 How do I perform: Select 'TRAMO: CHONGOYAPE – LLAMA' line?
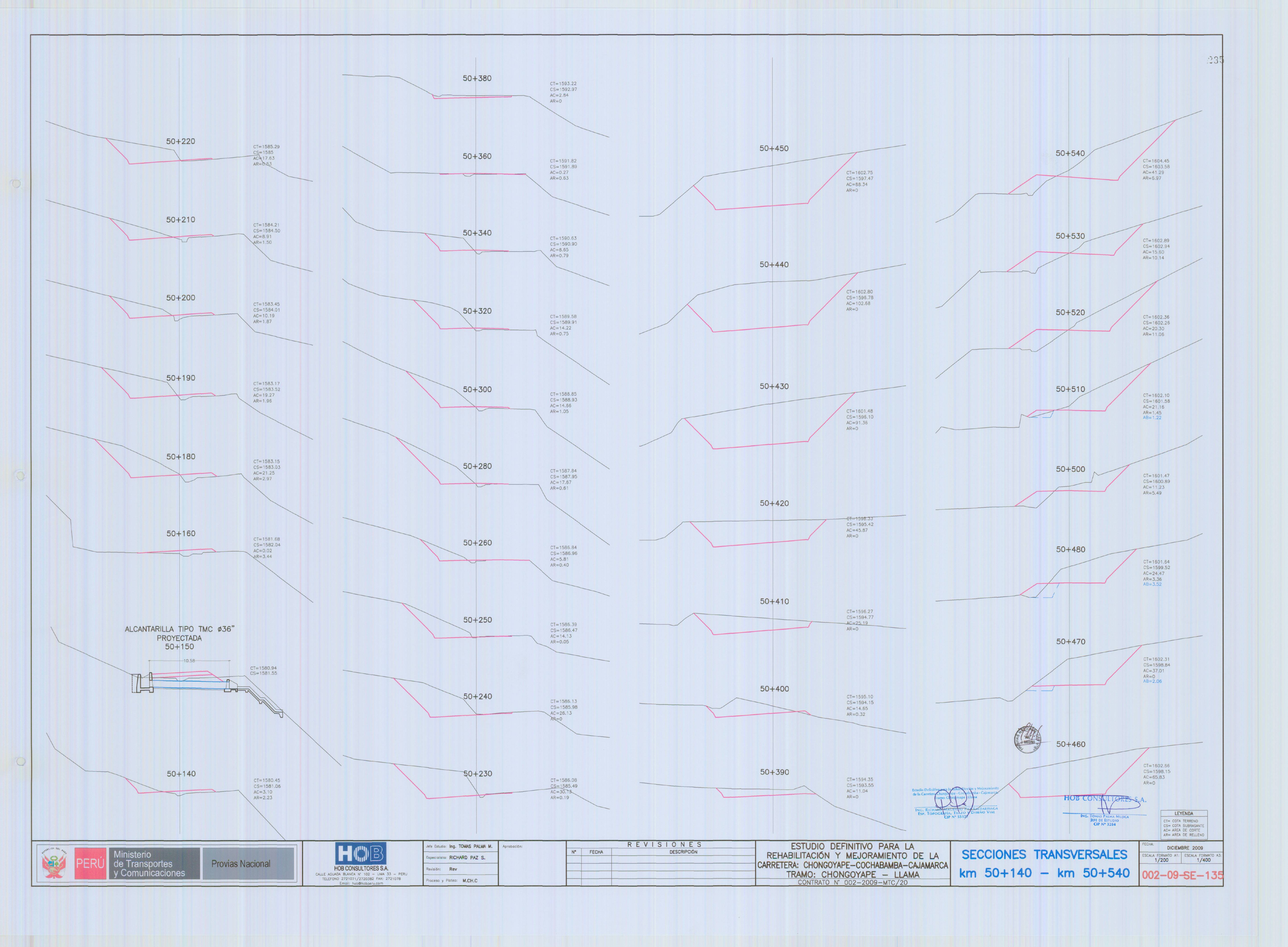click(852, 875)
